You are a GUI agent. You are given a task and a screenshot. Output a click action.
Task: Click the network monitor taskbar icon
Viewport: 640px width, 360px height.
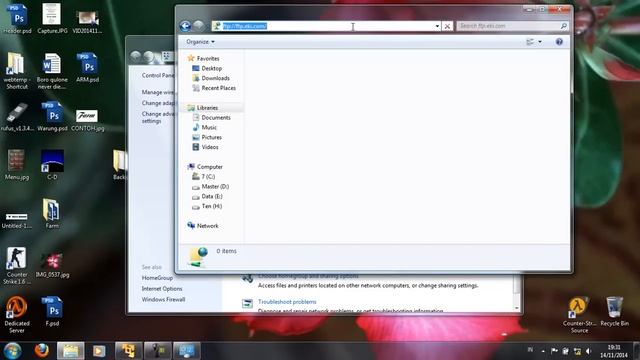click(187, 351)
